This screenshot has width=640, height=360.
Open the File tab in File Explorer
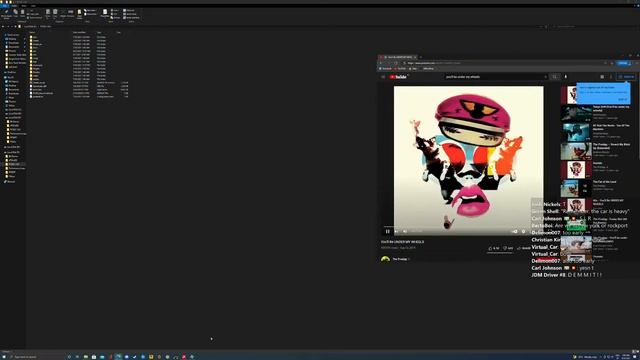(x=4, y=6)
